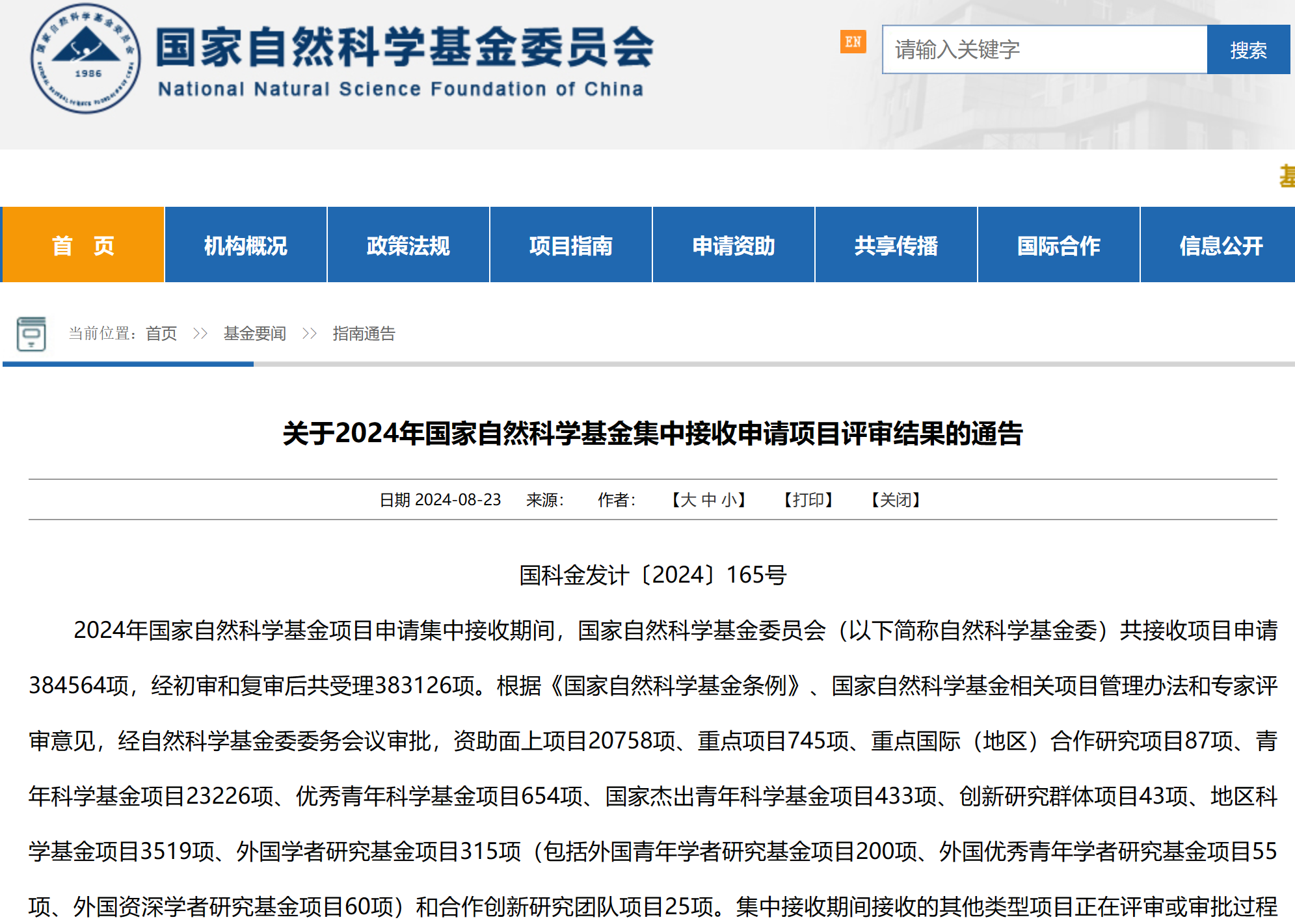The height and width of the screenshot is (924, 1295).
Task: Open the 首页 navigation tab
Action: [x=83, y=245]
